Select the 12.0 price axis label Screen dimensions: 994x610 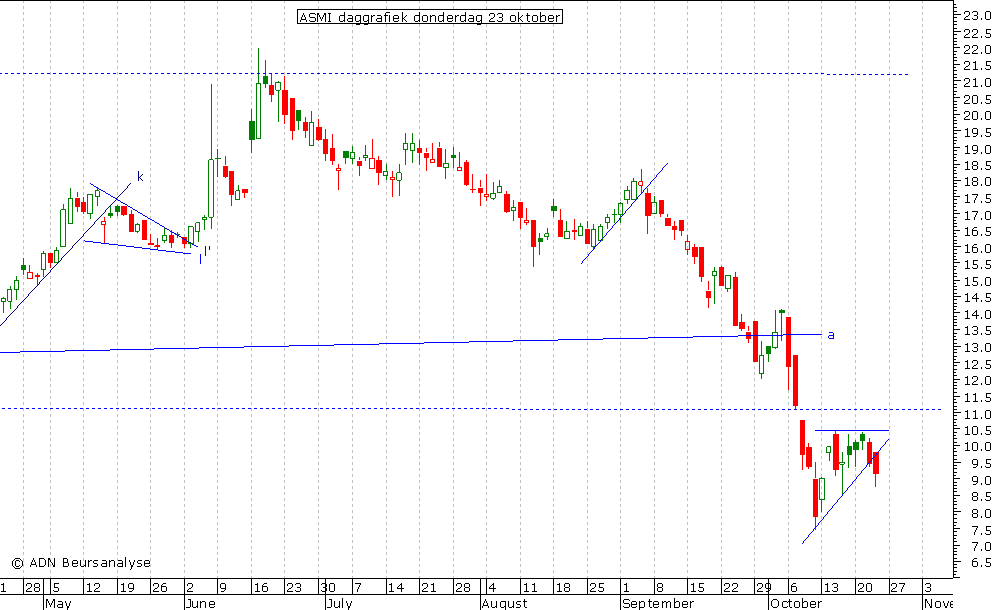click(x=978, y=381)
